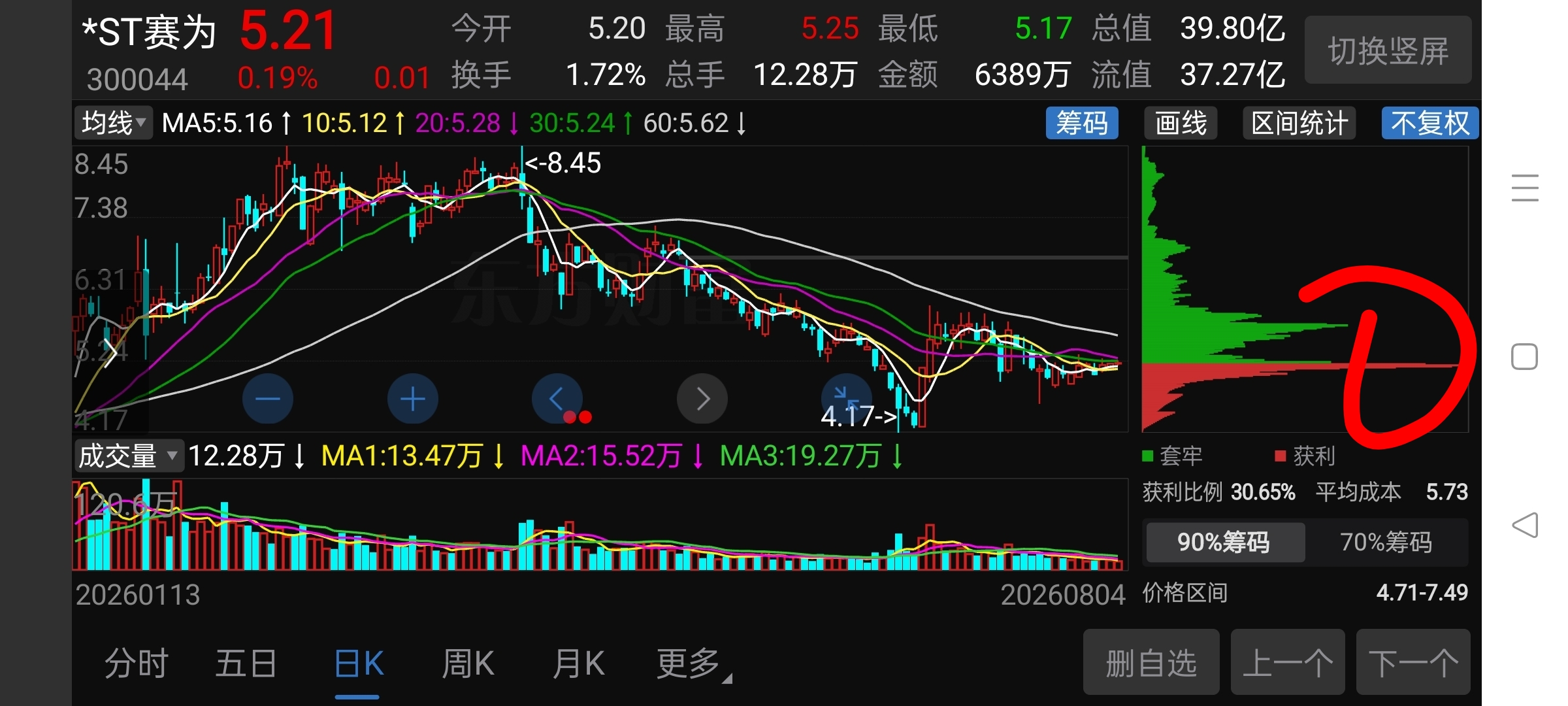Tap the 换手 rate 1.72%
1568x706 pixels.
click(606, 75)
